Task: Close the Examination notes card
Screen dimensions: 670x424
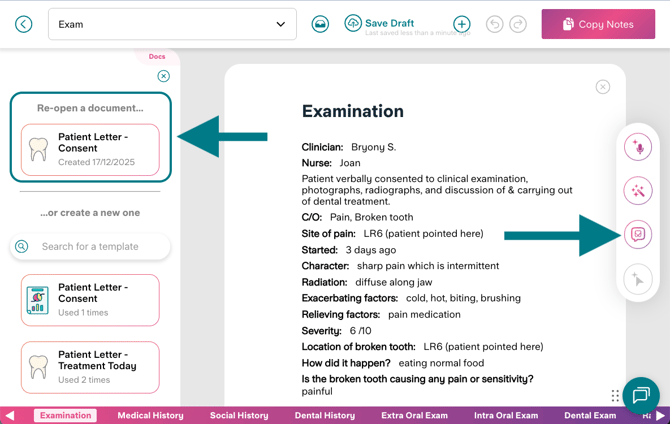Action: [x=603, y=87]
